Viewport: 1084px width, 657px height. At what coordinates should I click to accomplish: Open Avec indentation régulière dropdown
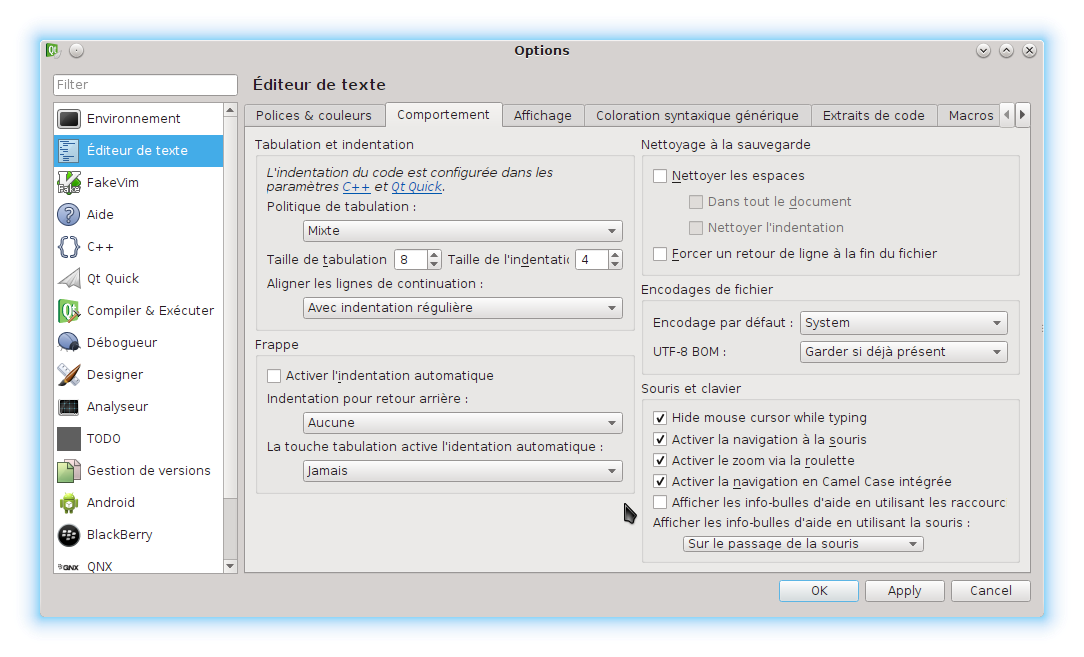coord(462,308)
